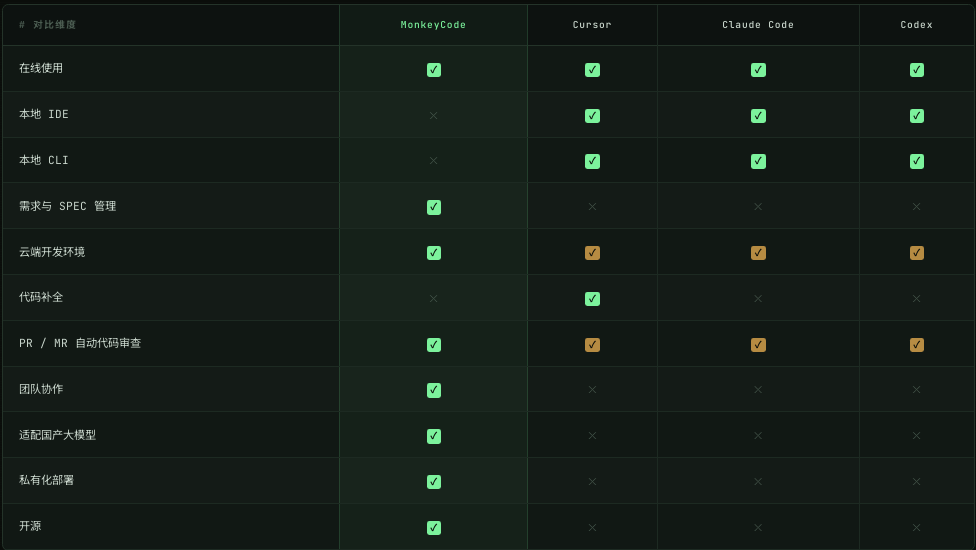Click the MonkeyCode column header

433,25
